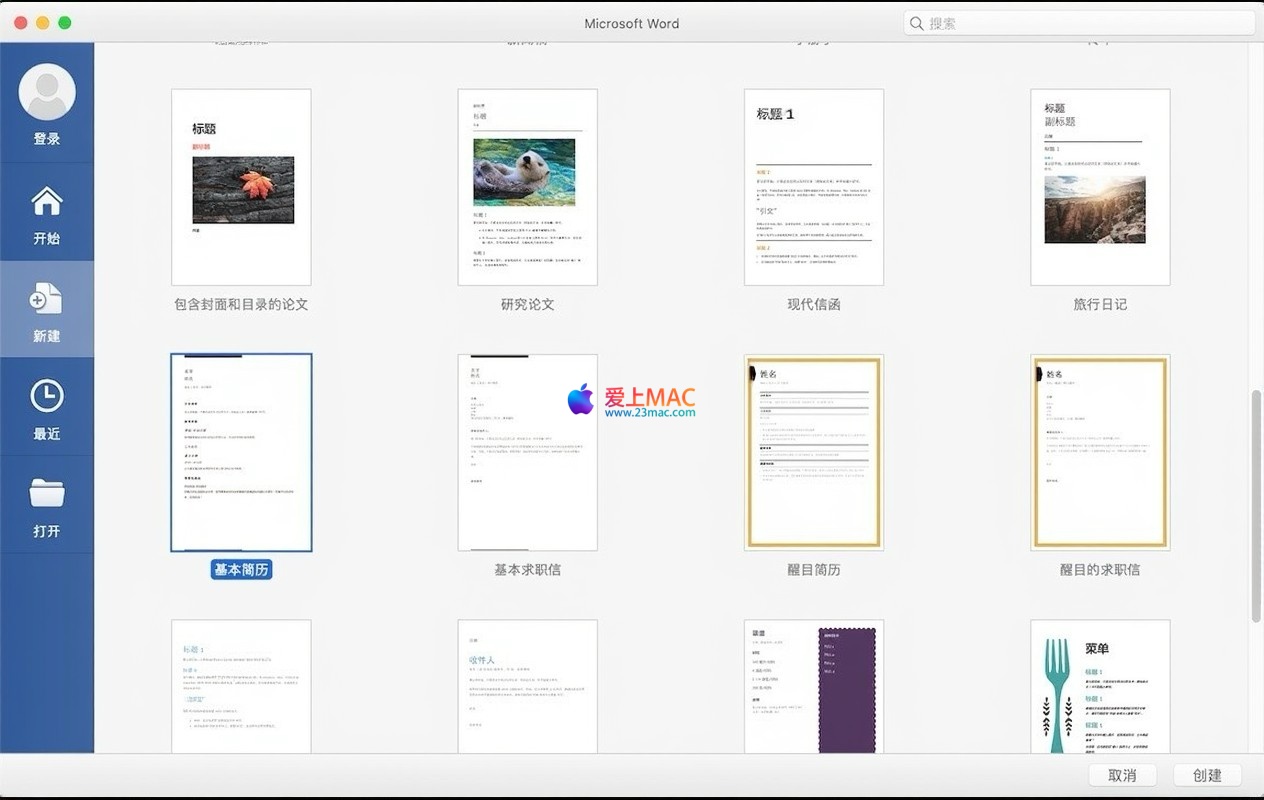Open the 最近 recent clock icon

pos(47,397)
